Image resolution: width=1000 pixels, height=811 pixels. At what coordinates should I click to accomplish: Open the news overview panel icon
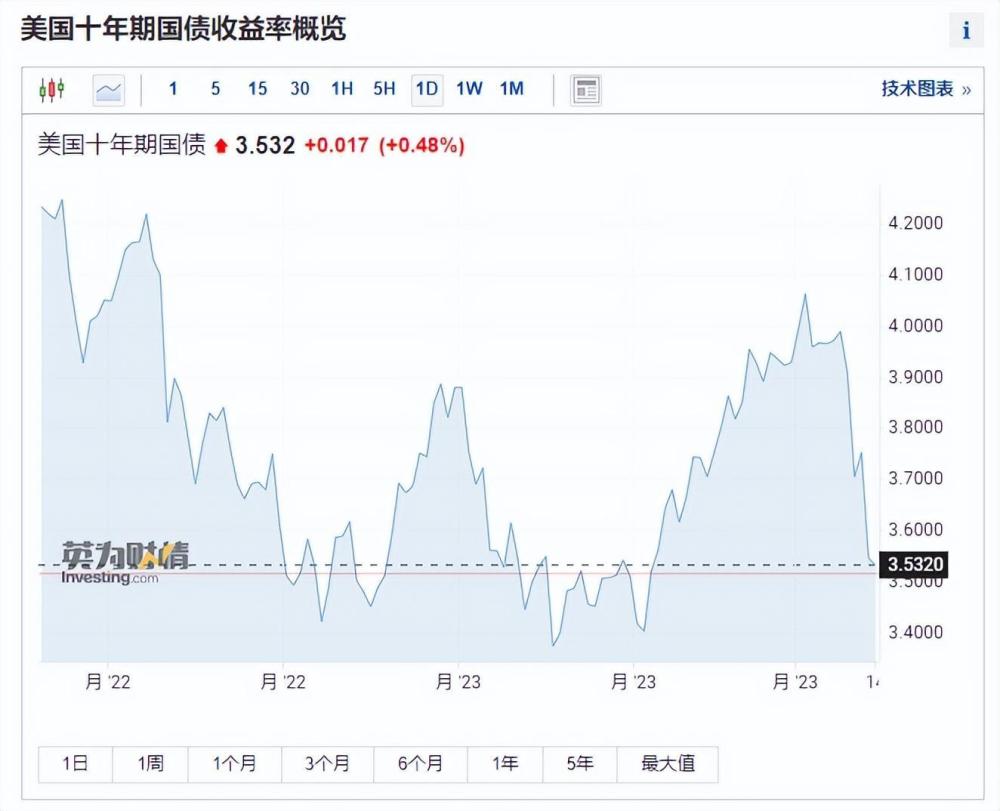585,89
